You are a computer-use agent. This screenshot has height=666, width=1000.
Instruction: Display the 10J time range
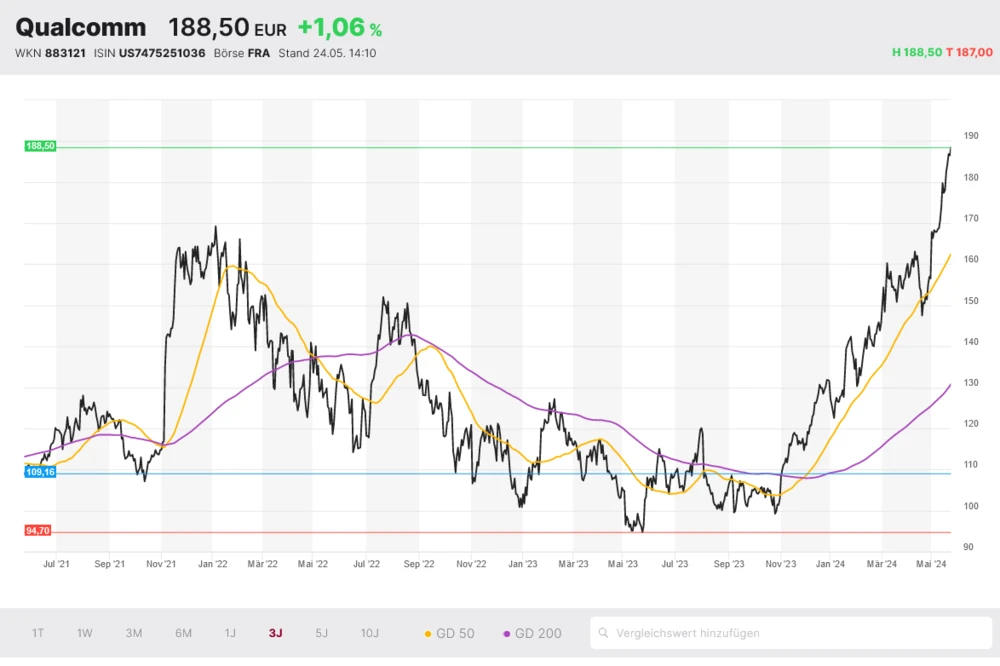370,633
